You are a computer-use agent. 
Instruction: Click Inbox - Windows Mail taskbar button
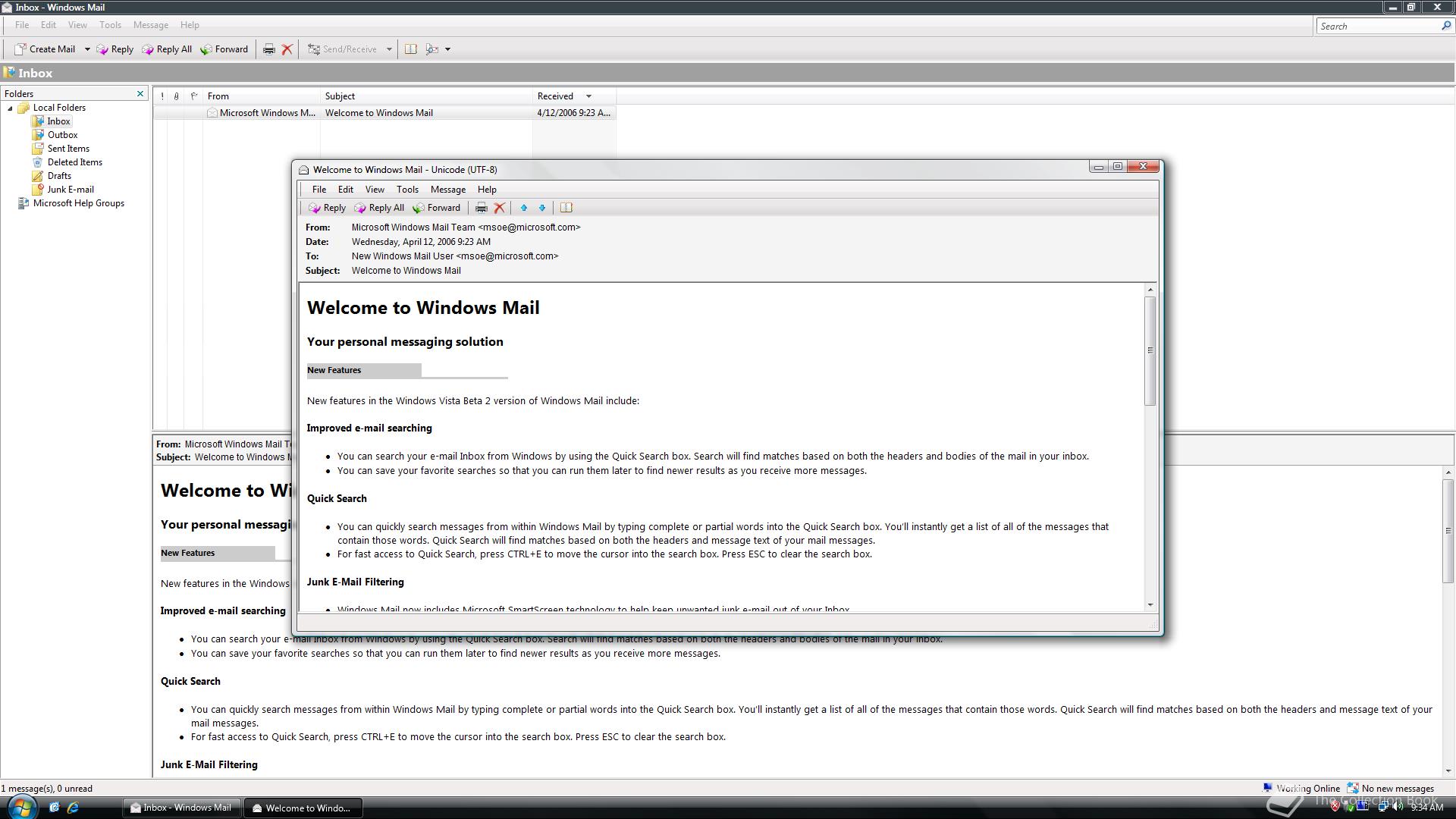click(x=182, y=808)
